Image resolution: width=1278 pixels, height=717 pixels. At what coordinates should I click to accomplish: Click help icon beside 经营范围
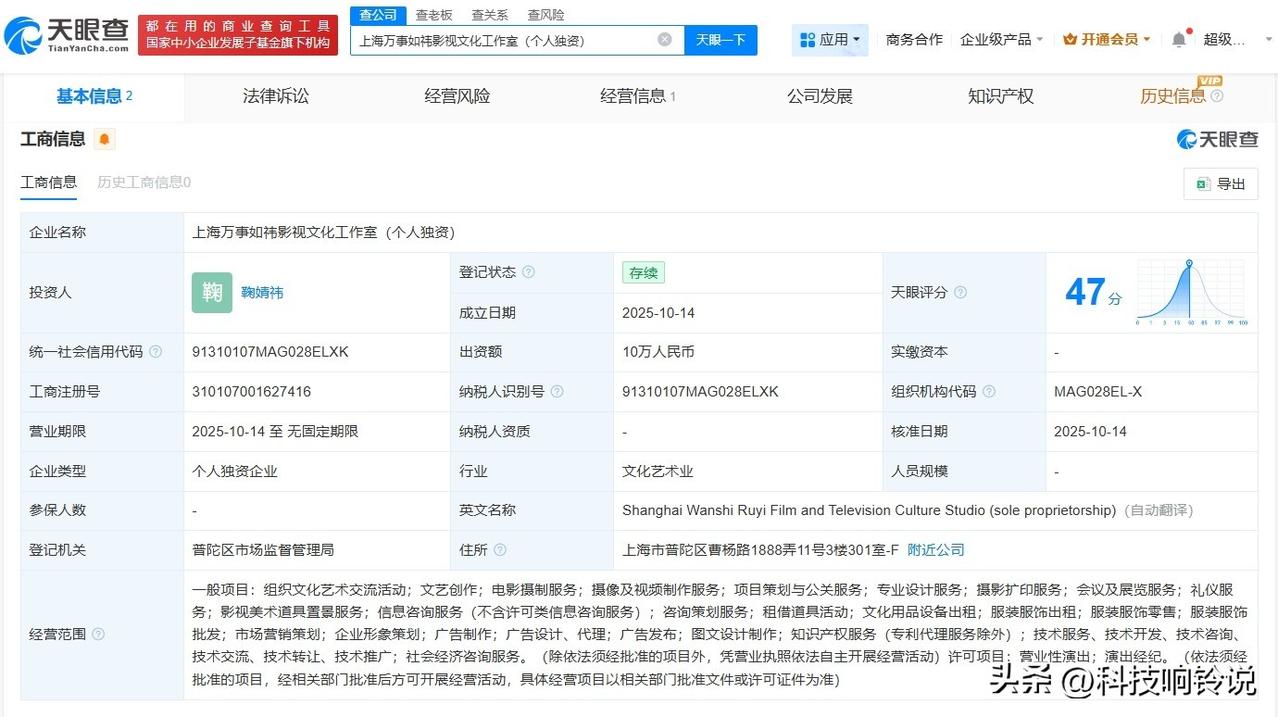coord(98,634)
